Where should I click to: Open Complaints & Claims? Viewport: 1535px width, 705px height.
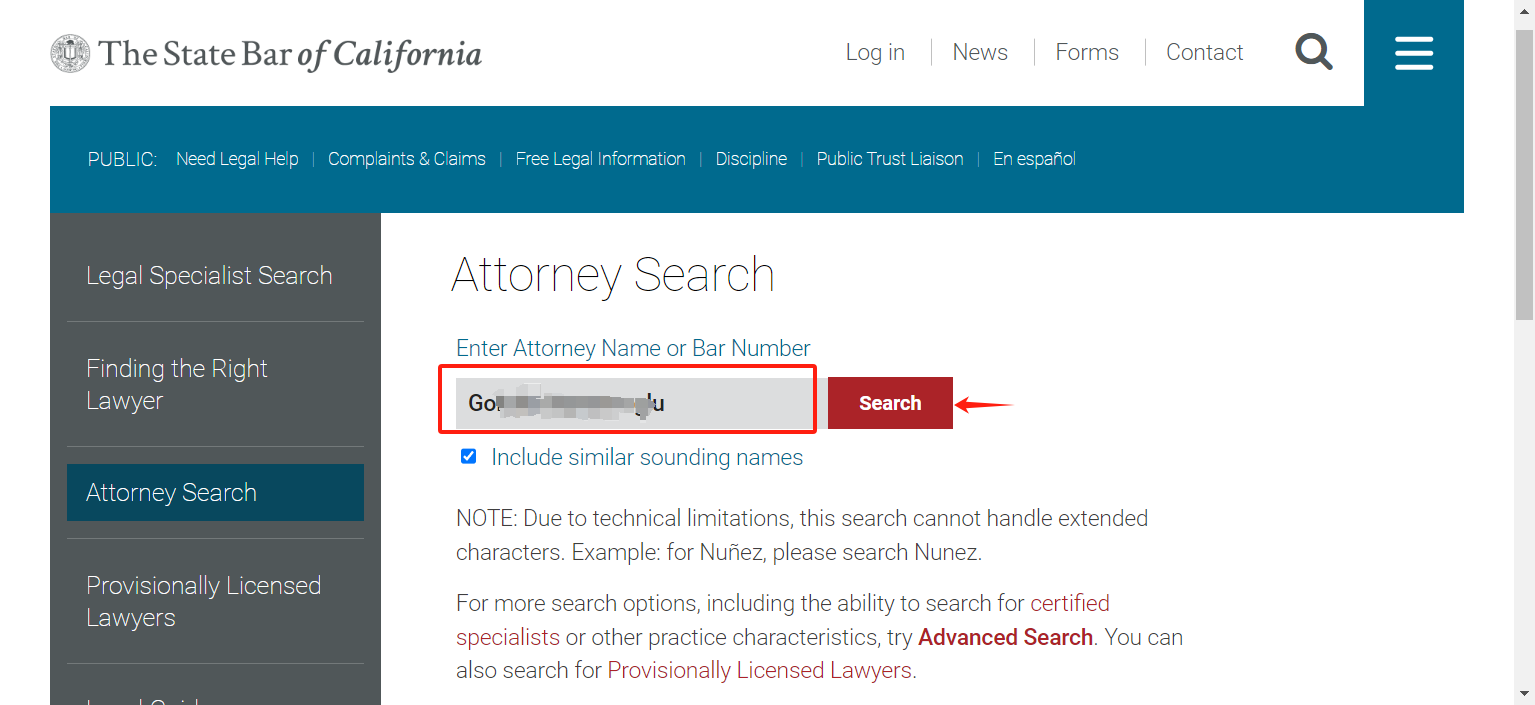point(407,159)
